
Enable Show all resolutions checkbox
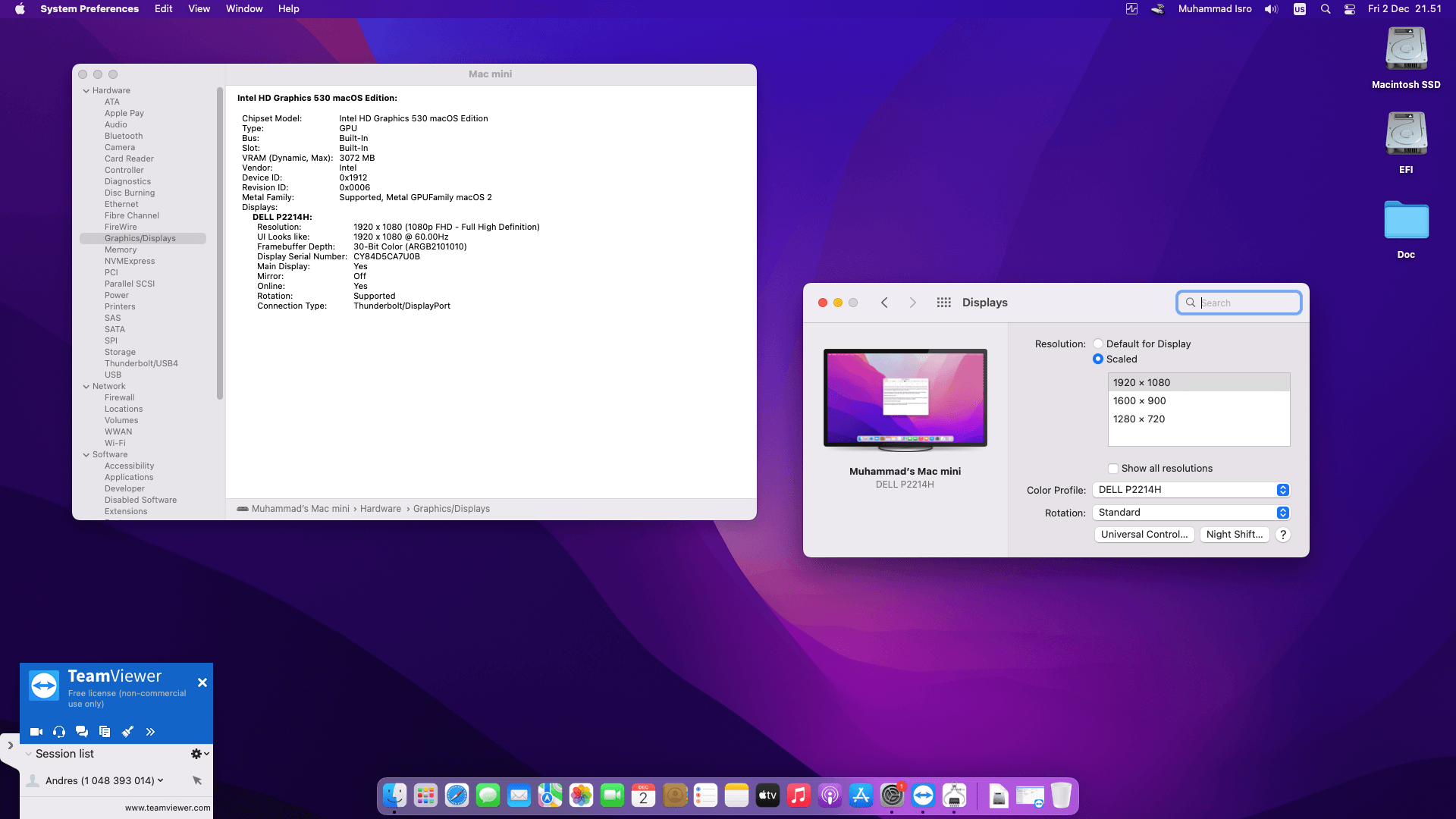click(x=1113, y=469)
